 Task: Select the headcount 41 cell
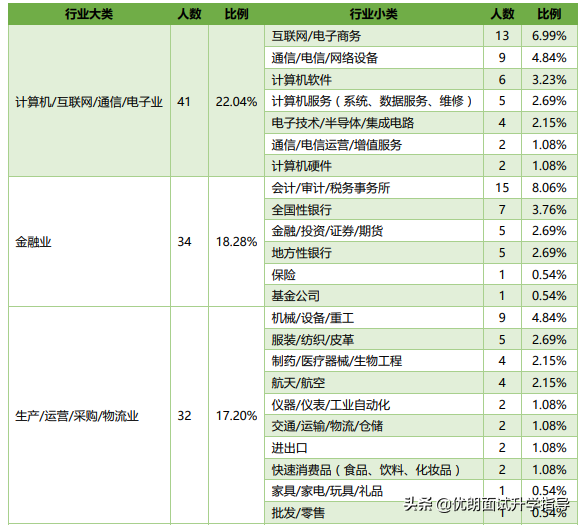coord(189,101)
